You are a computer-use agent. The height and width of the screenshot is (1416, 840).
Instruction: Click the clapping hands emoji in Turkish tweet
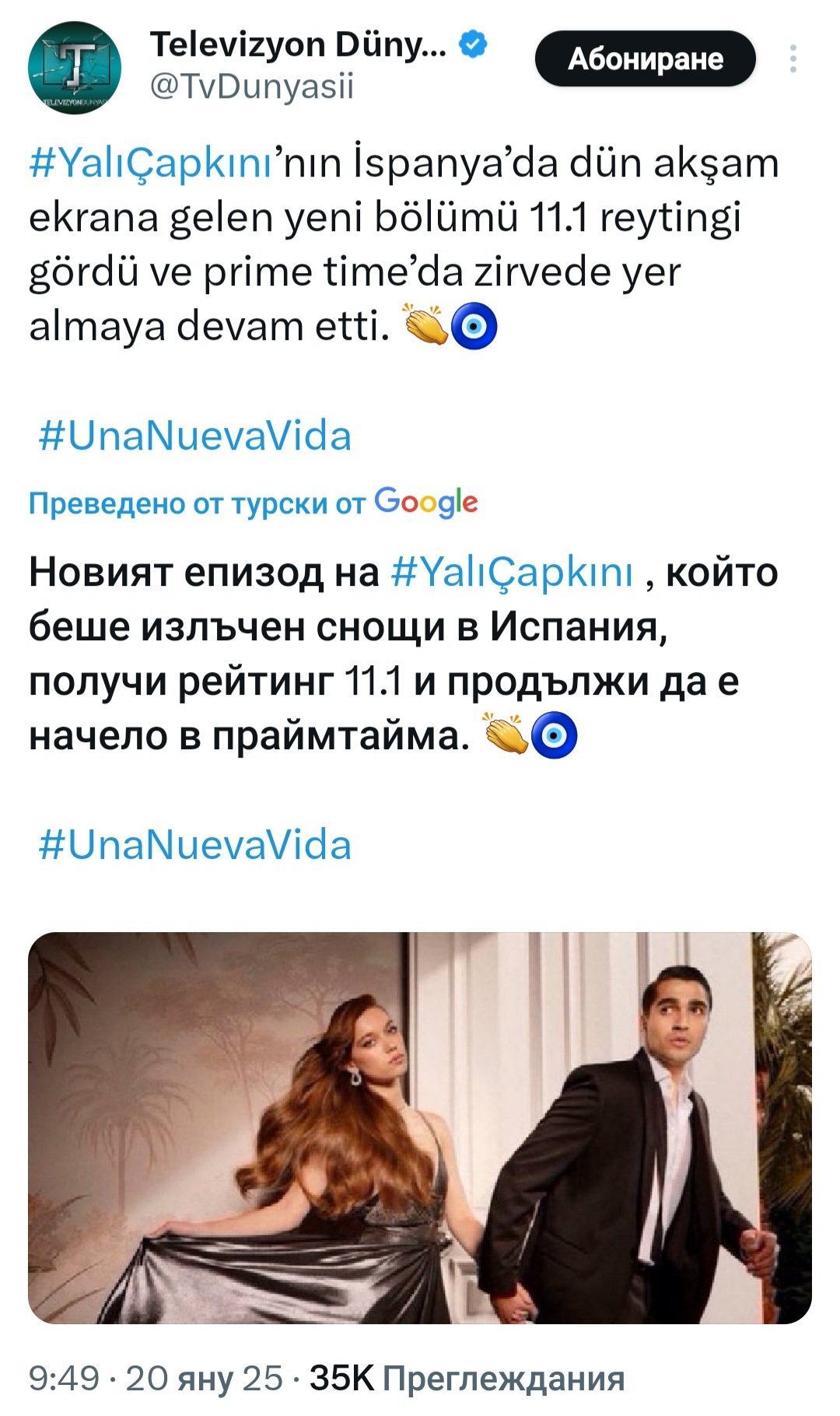[425, 325]
